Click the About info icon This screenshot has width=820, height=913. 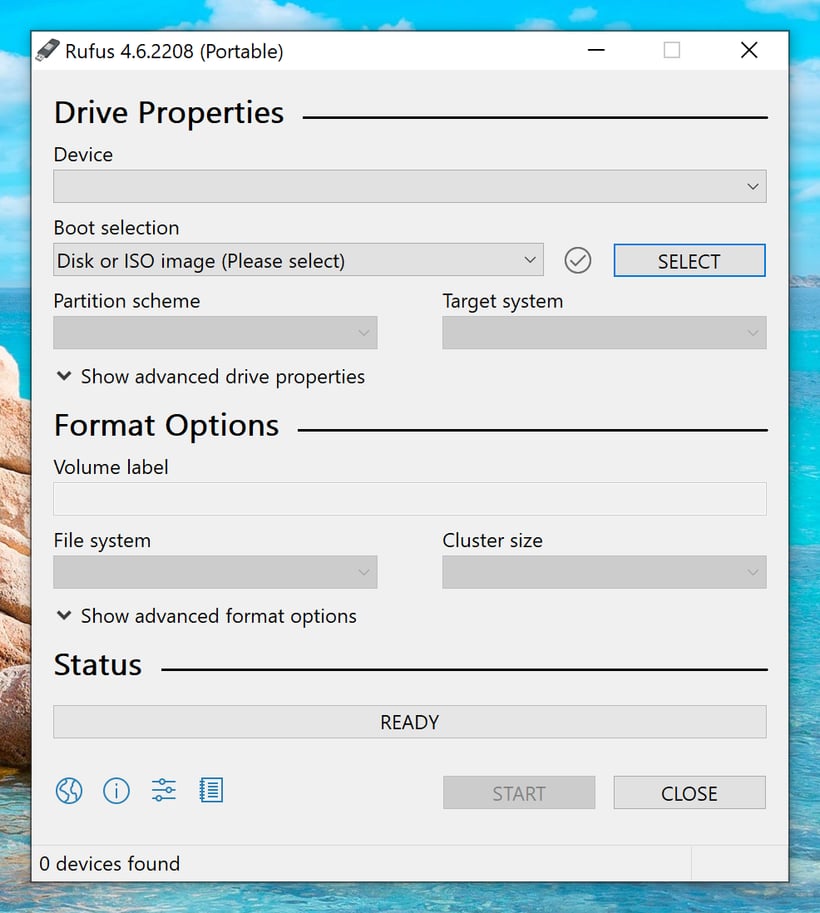(x=117, y=792)
